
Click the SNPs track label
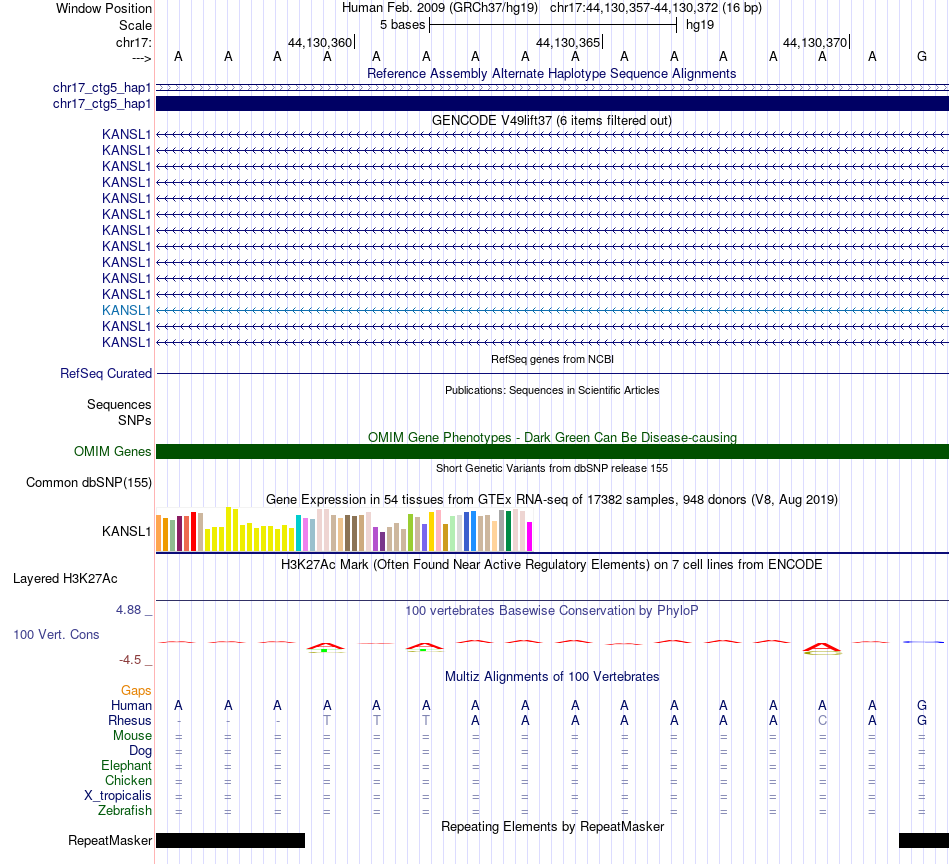(135, 420)
